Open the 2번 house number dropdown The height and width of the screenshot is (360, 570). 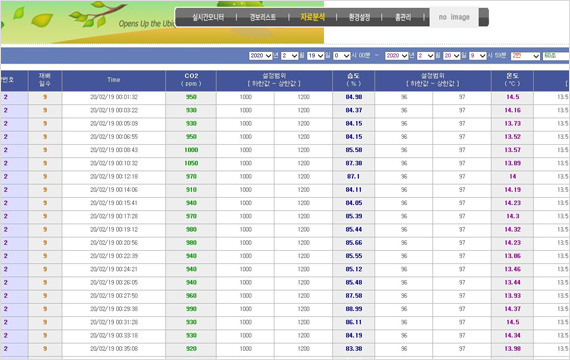pyautogui.click(x=525, y=56)
